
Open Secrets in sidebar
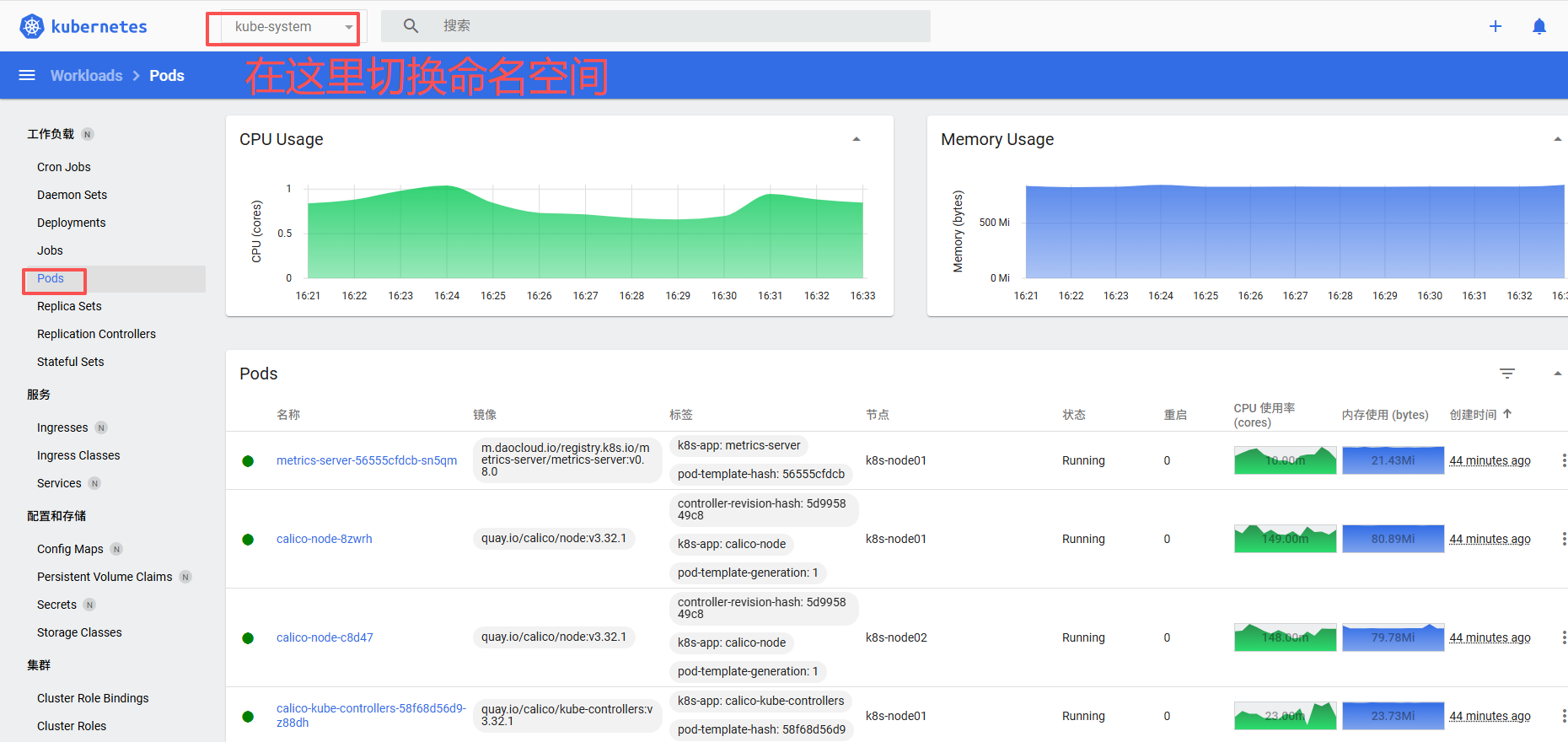[56, 605]
